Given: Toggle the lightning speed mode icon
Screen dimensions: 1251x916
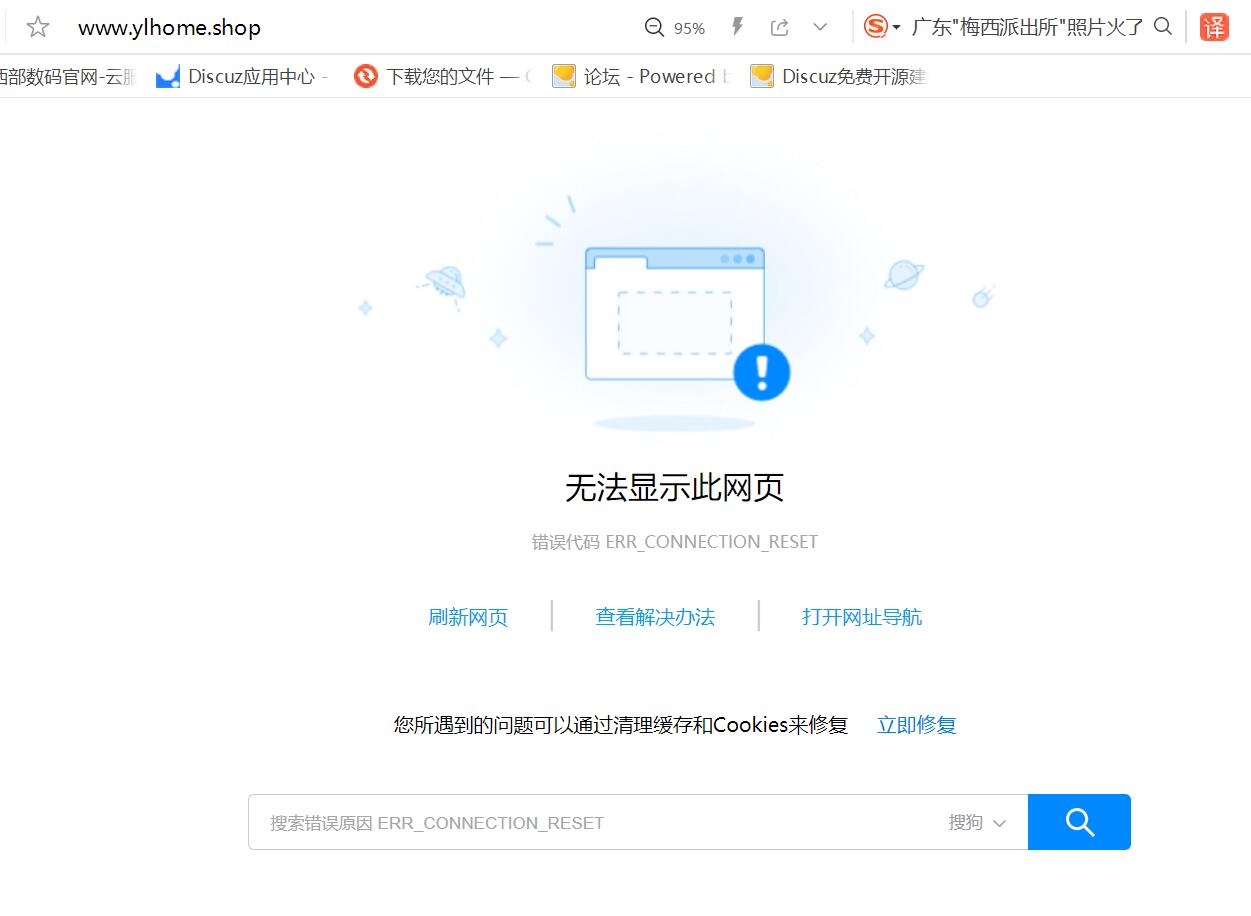Looking at the screenshot, I should pyautogui.click(x=737, y=27).
